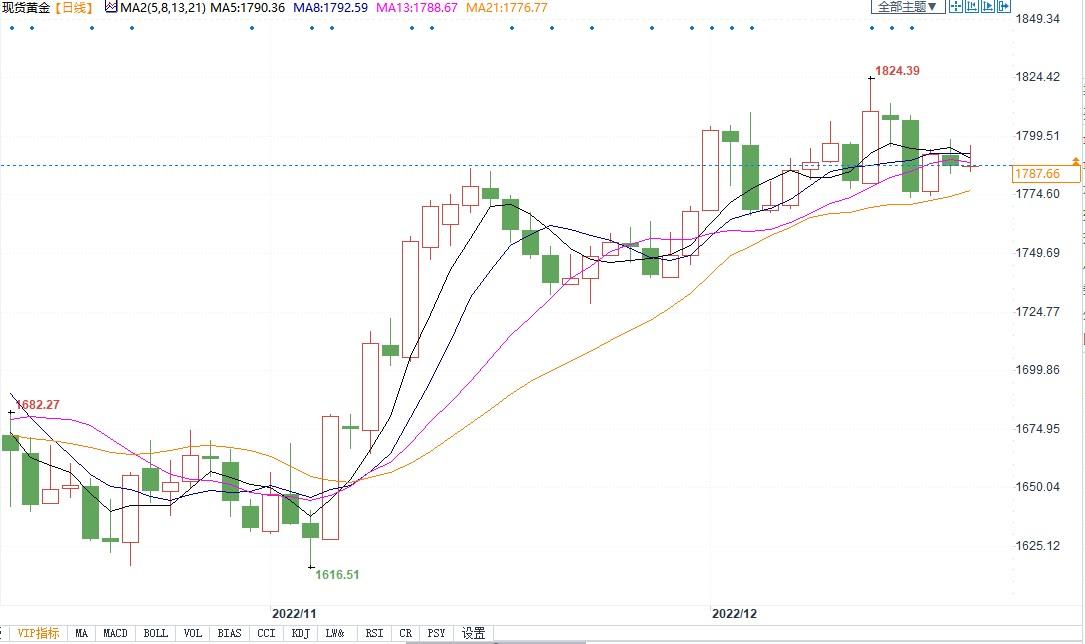Click the third top-right chart toolbar icon

990,7
